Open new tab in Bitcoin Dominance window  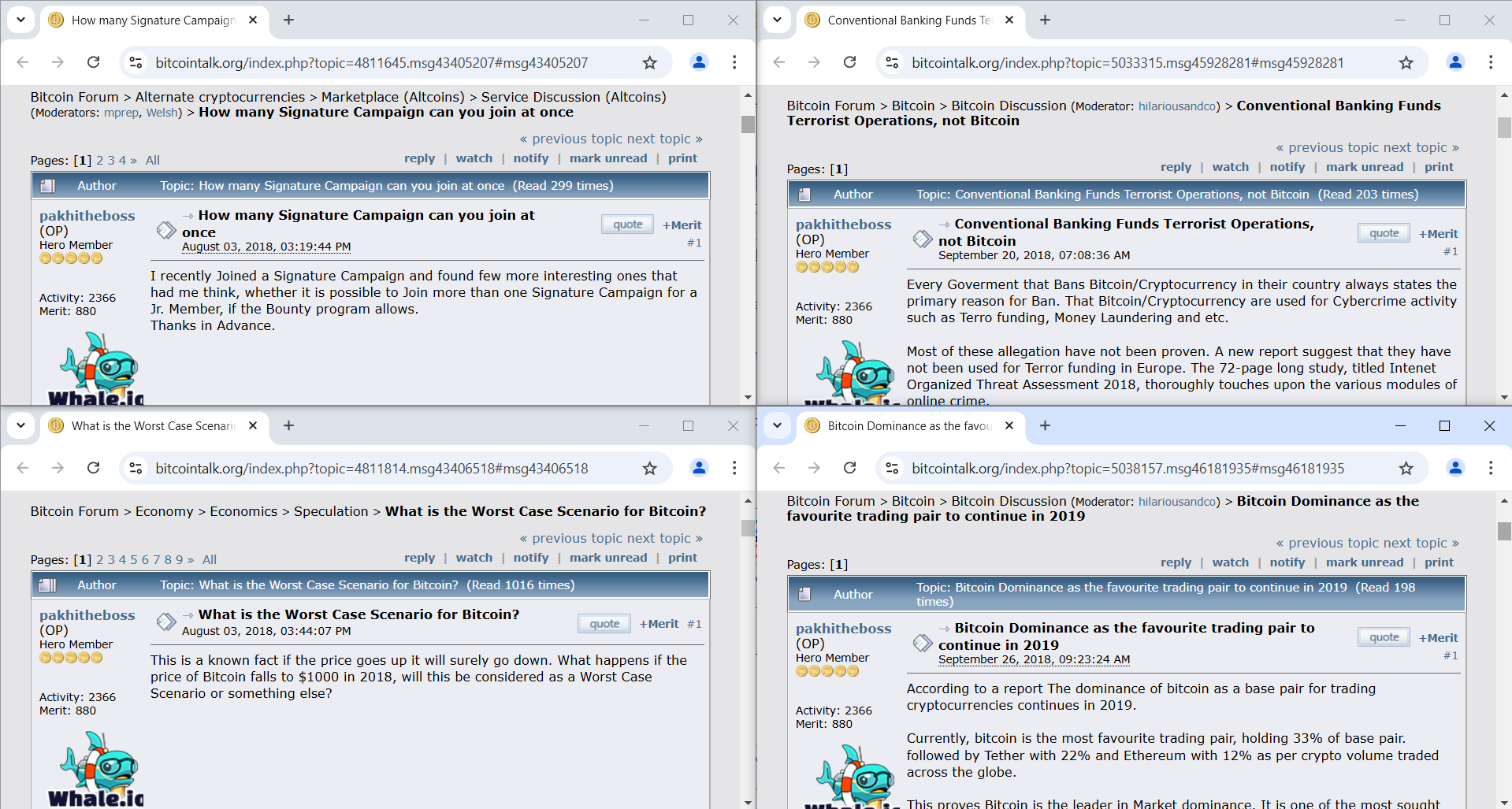tap(1045, 425)
